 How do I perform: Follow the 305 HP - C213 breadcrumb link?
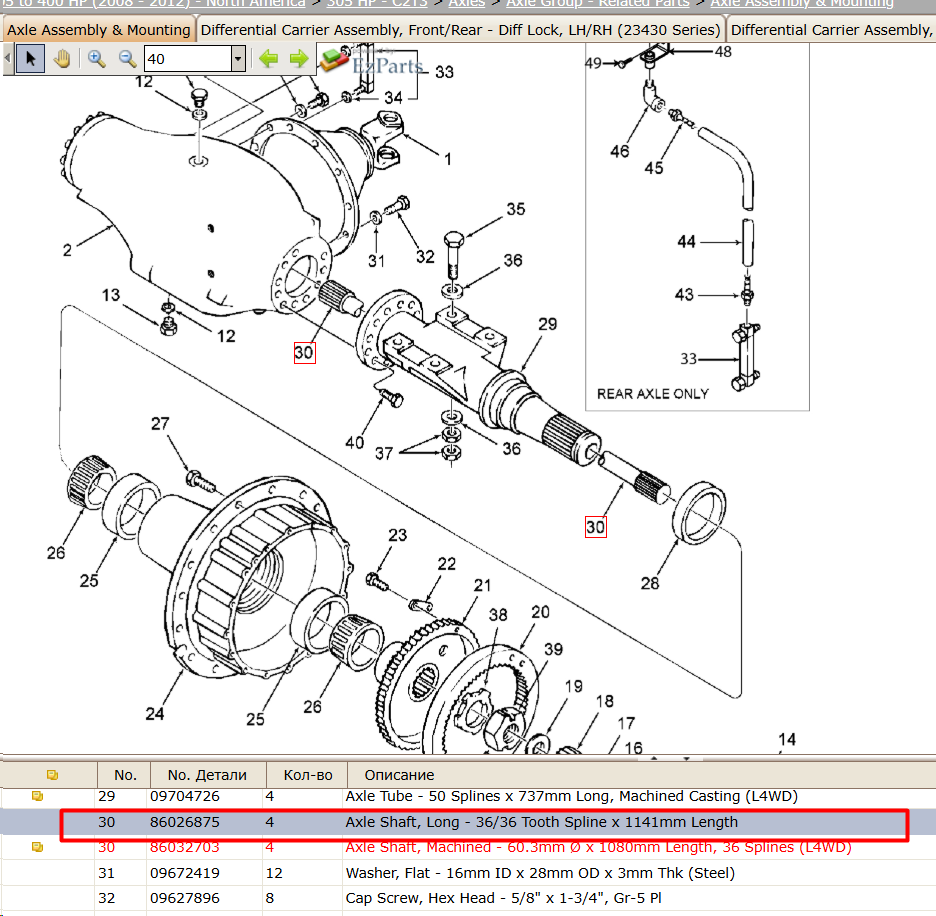[377, 4]
